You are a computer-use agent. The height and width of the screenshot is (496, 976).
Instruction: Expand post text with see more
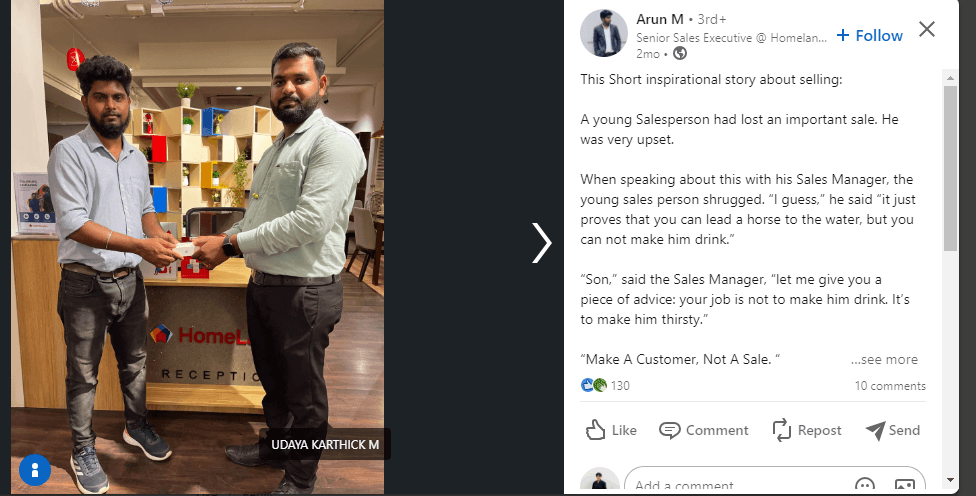point(884,360)
